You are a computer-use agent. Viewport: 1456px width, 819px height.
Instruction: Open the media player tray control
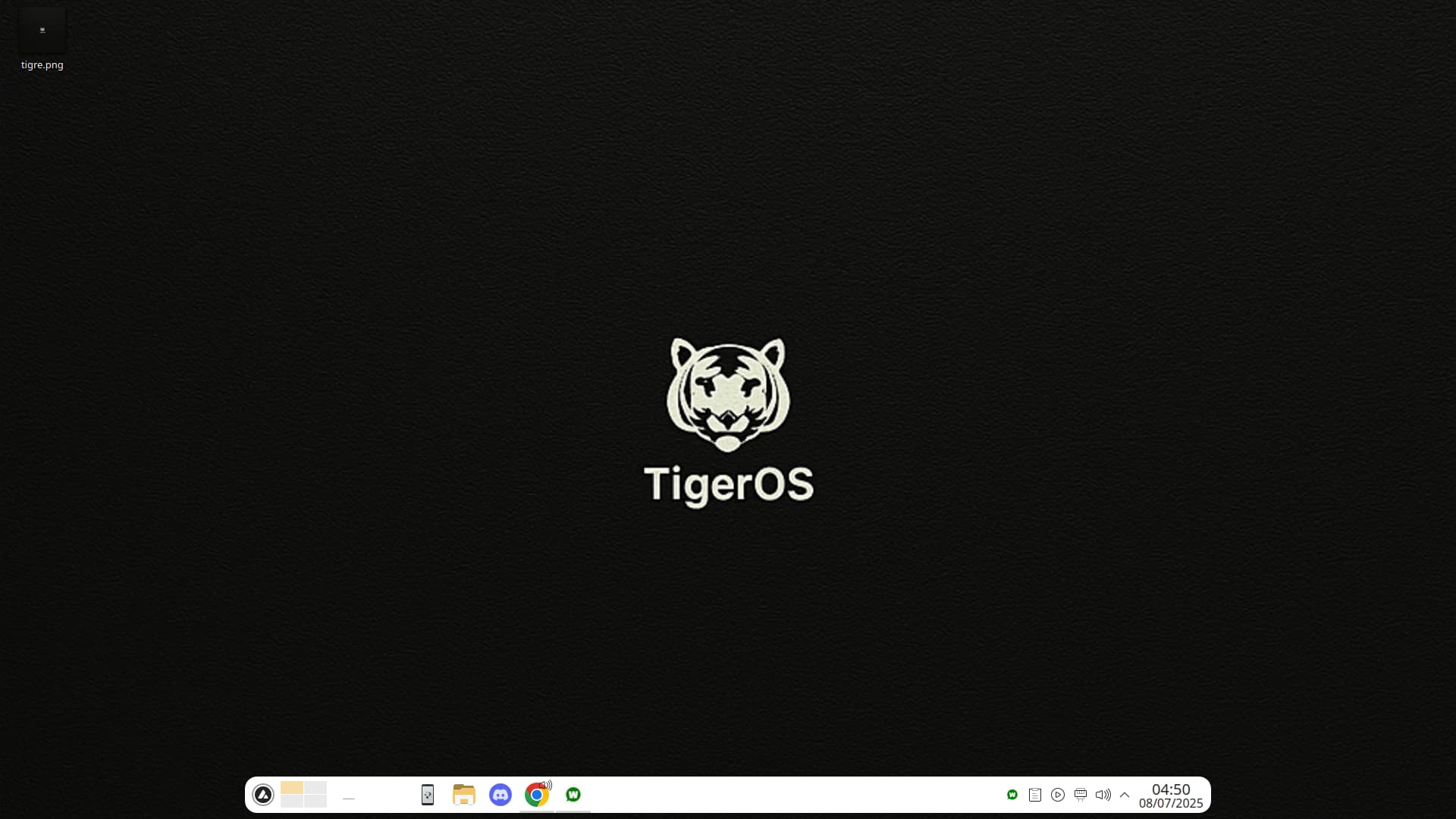coord(1058,795)
